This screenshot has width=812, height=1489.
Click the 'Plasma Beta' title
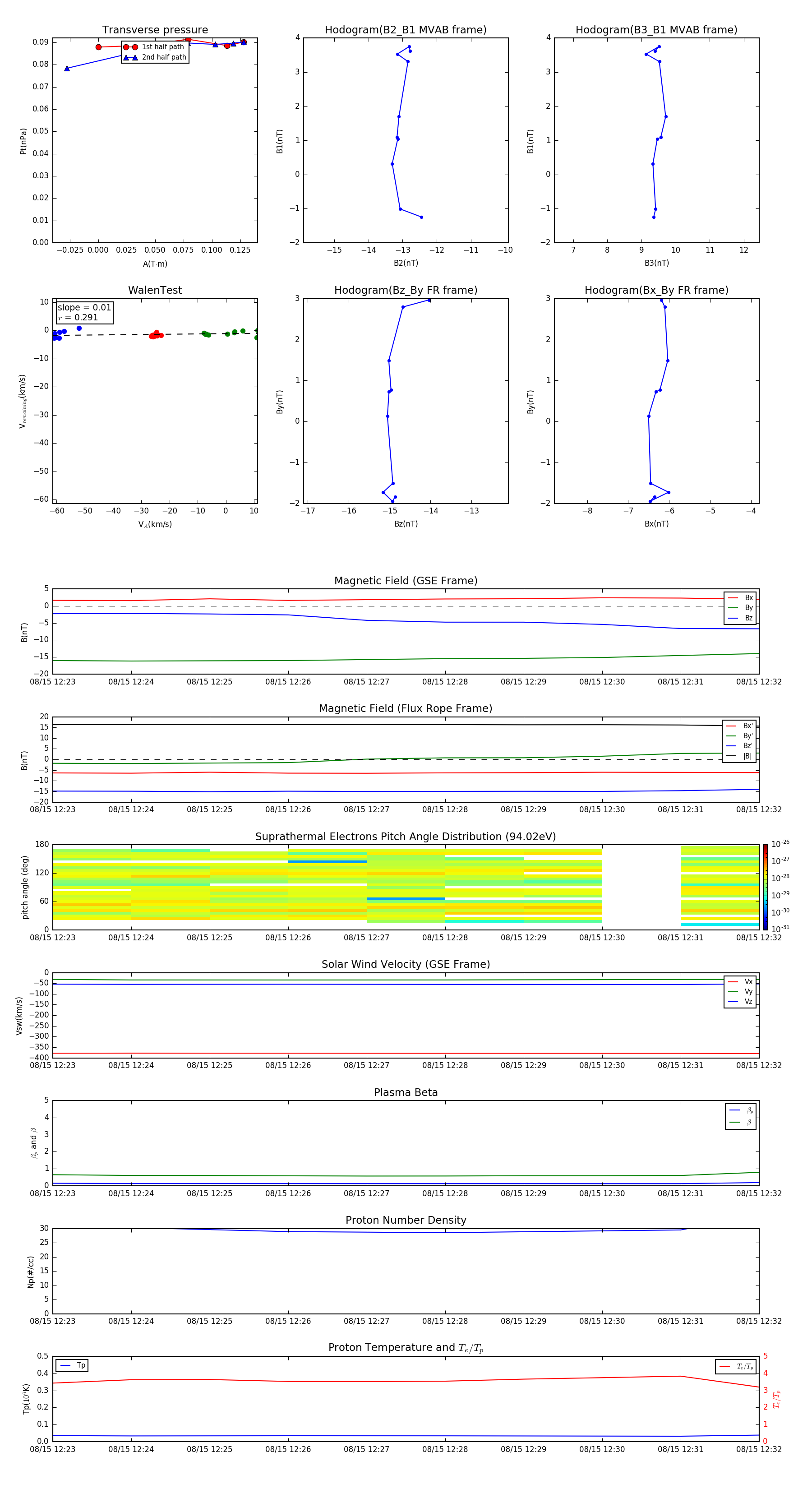pos(406,1092)
